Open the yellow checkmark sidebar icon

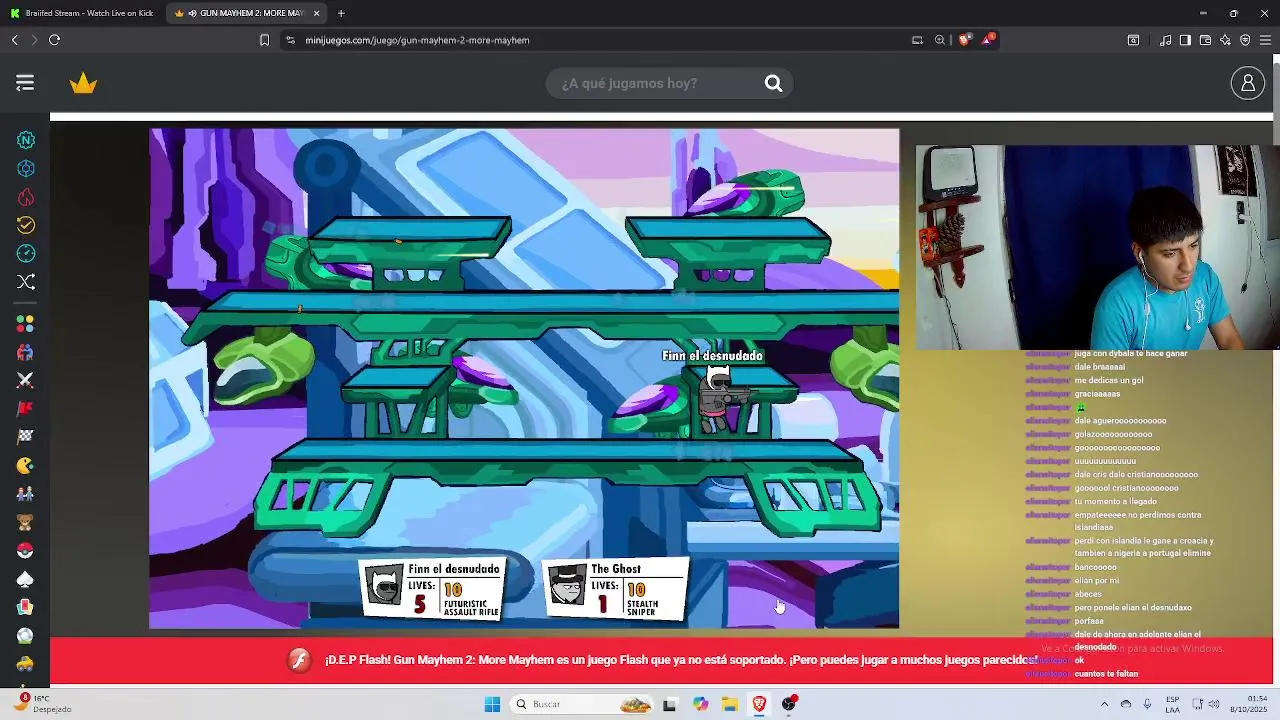[26, 225]
